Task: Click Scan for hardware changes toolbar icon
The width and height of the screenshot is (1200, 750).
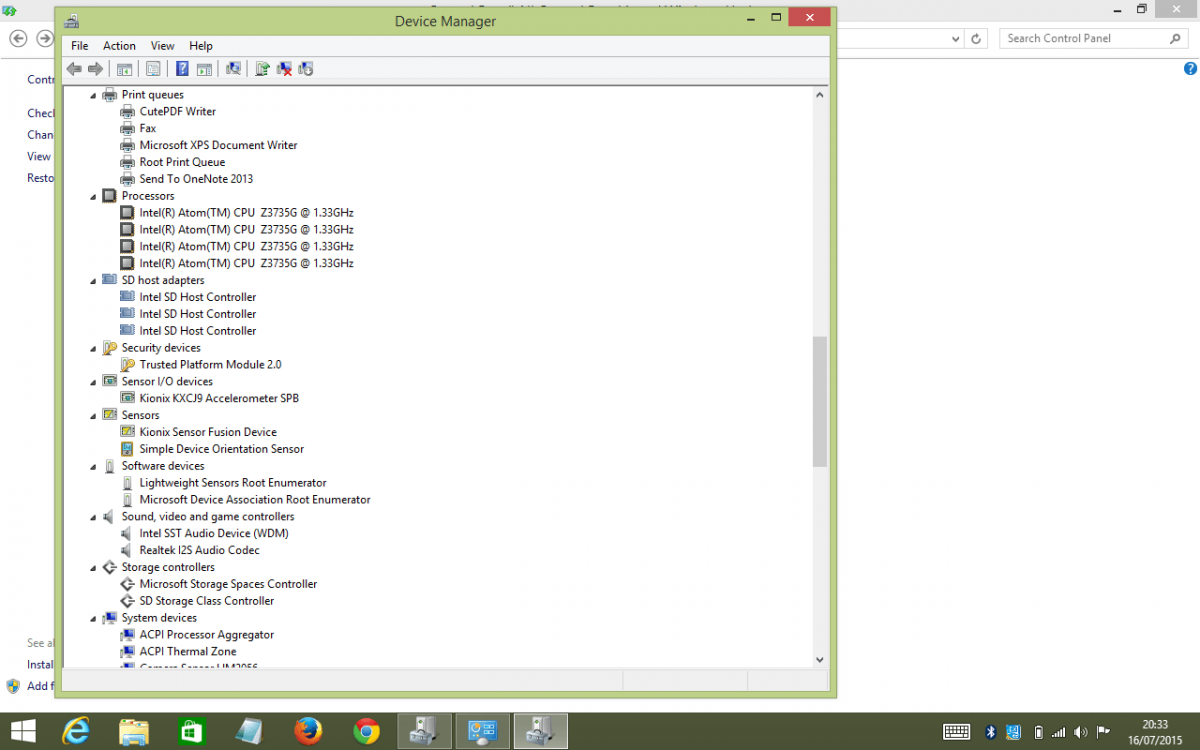Action: click(233, 69)
